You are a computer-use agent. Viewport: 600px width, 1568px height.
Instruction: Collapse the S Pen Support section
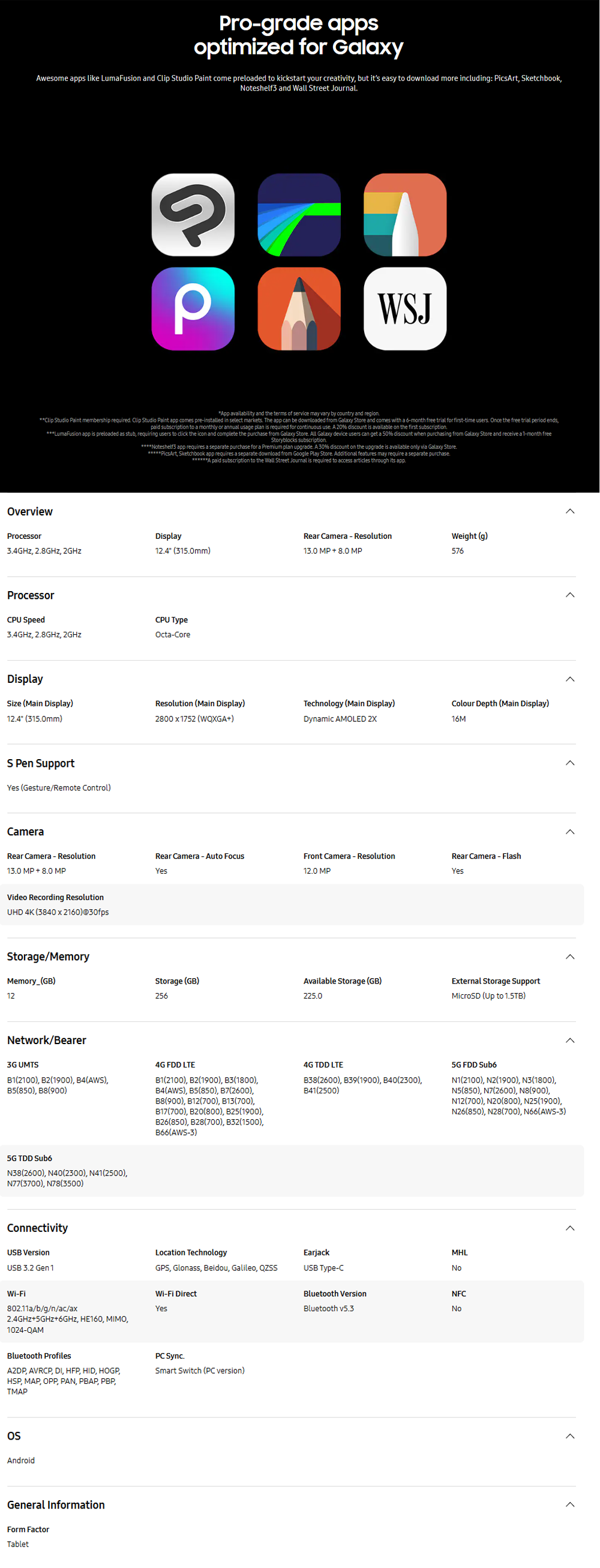coord(569,763)
